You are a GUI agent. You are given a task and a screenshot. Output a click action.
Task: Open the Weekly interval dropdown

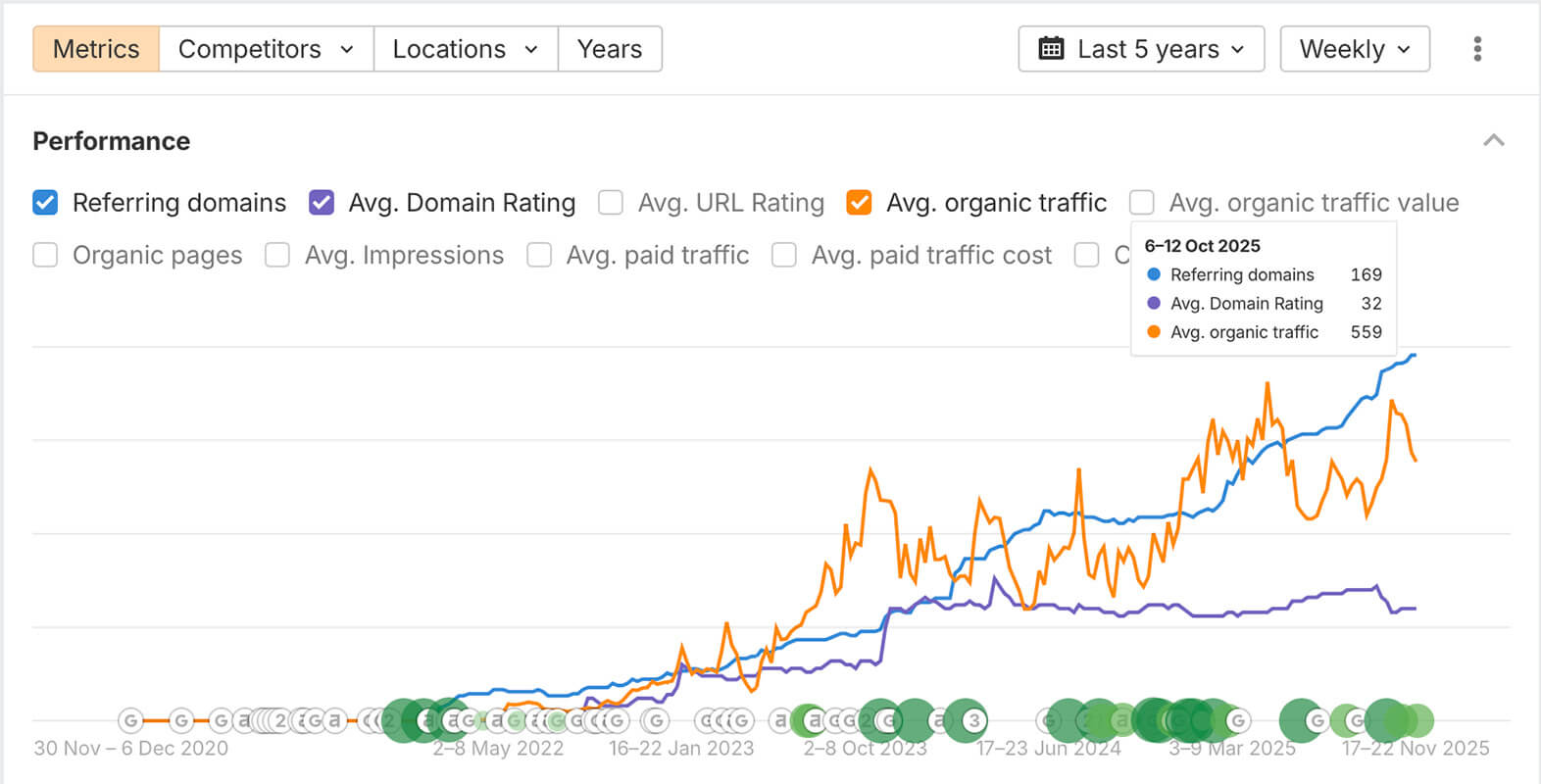[1354, 49]
